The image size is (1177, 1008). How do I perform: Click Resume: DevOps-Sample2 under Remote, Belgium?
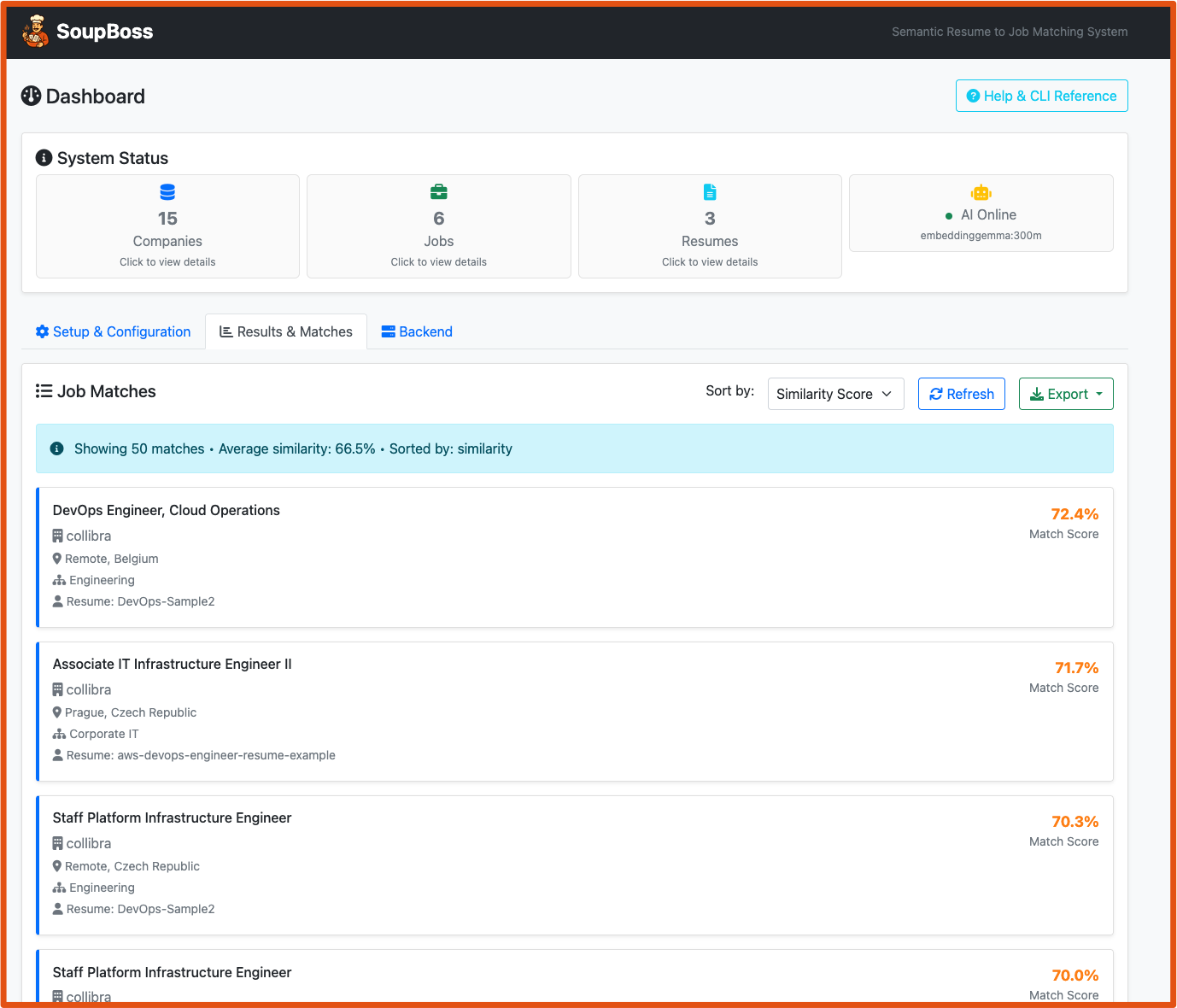[141, 601]
